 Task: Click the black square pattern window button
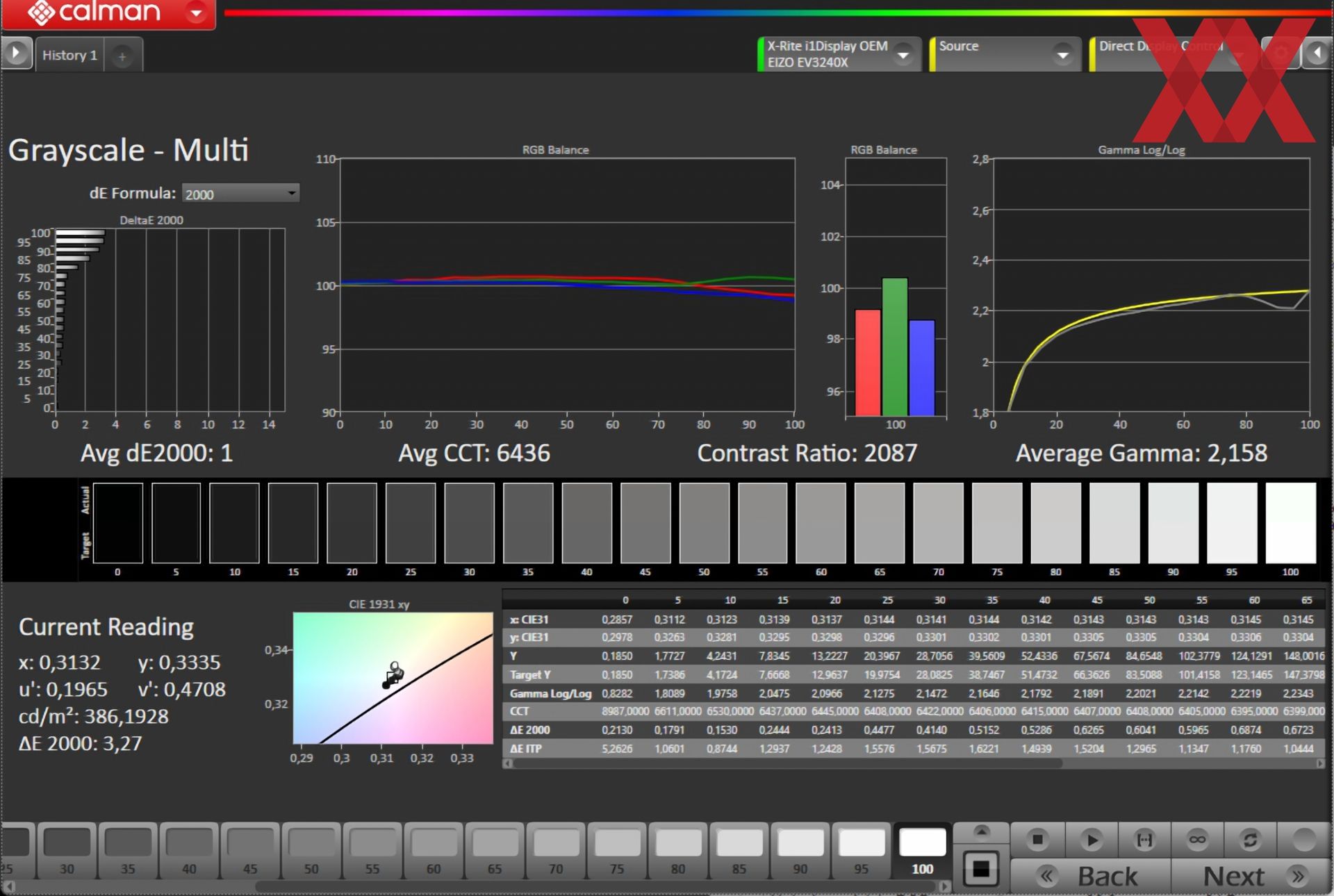981,868
